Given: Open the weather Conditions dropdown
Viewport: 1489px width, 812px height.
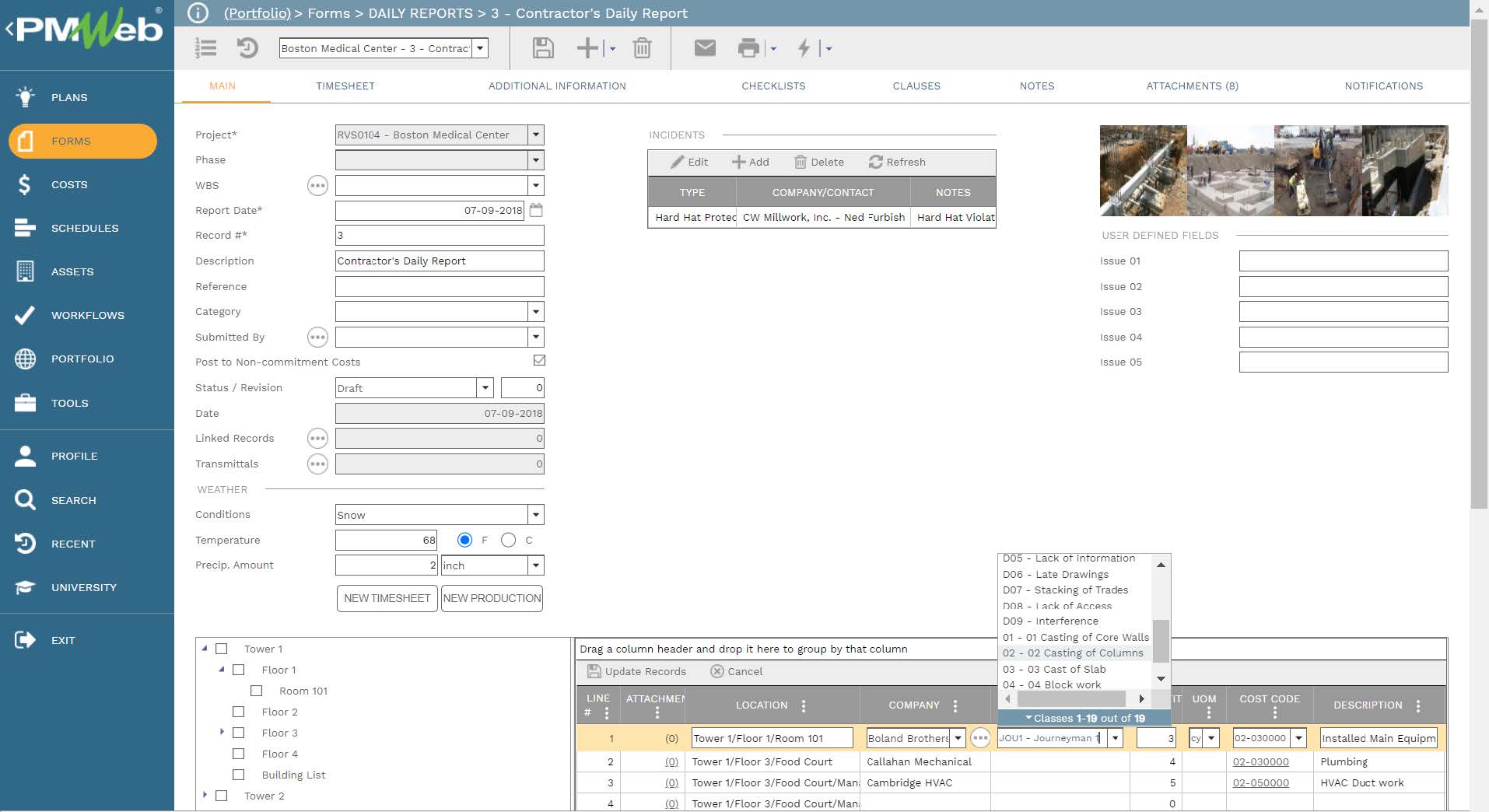Looking at the screenshot, I should (x=535, y=515).
